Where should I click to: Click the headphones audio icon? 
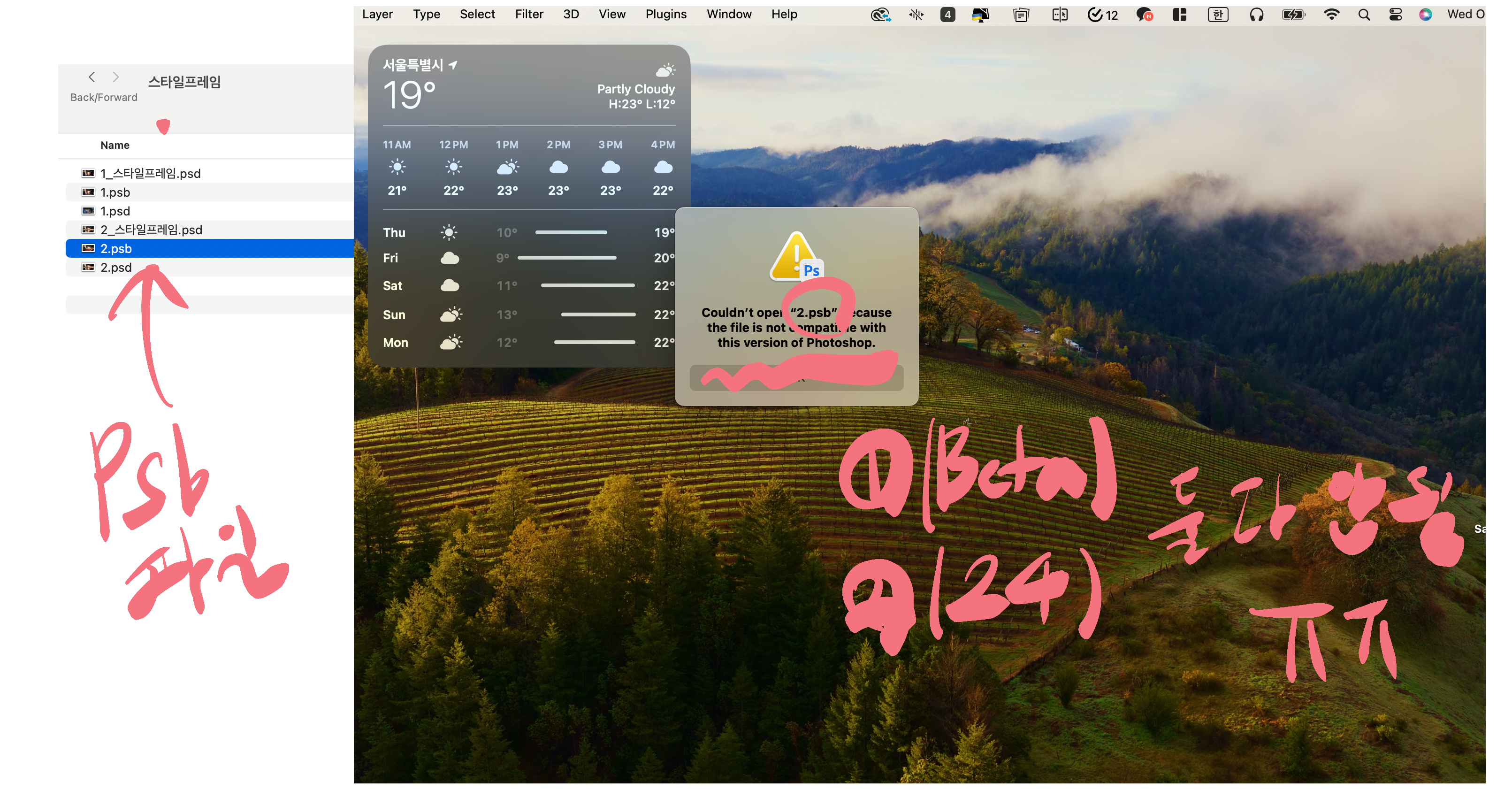(x=1256, y=15)
